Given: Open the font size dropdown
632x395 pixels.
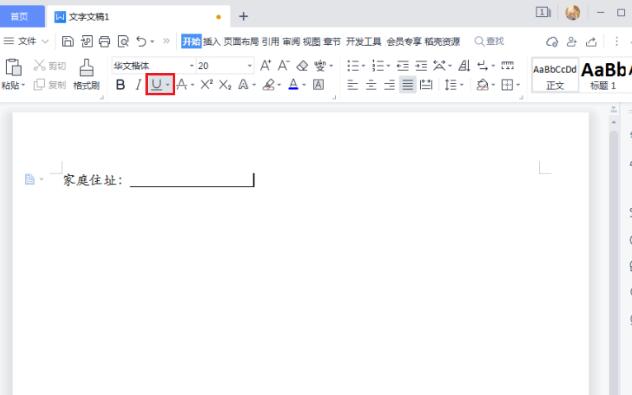Looking at the screenshot, I should click(249, 65).
